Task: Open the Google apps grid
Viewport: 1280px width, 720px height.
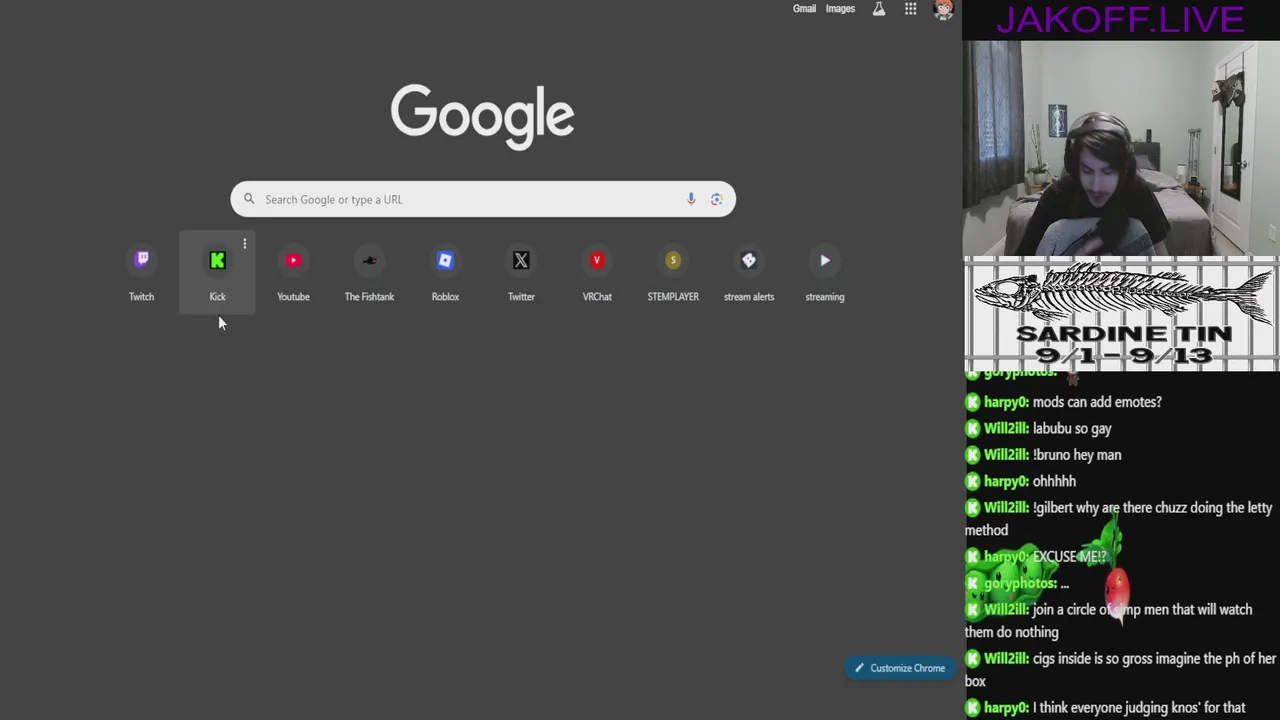Action: point(910,9)
